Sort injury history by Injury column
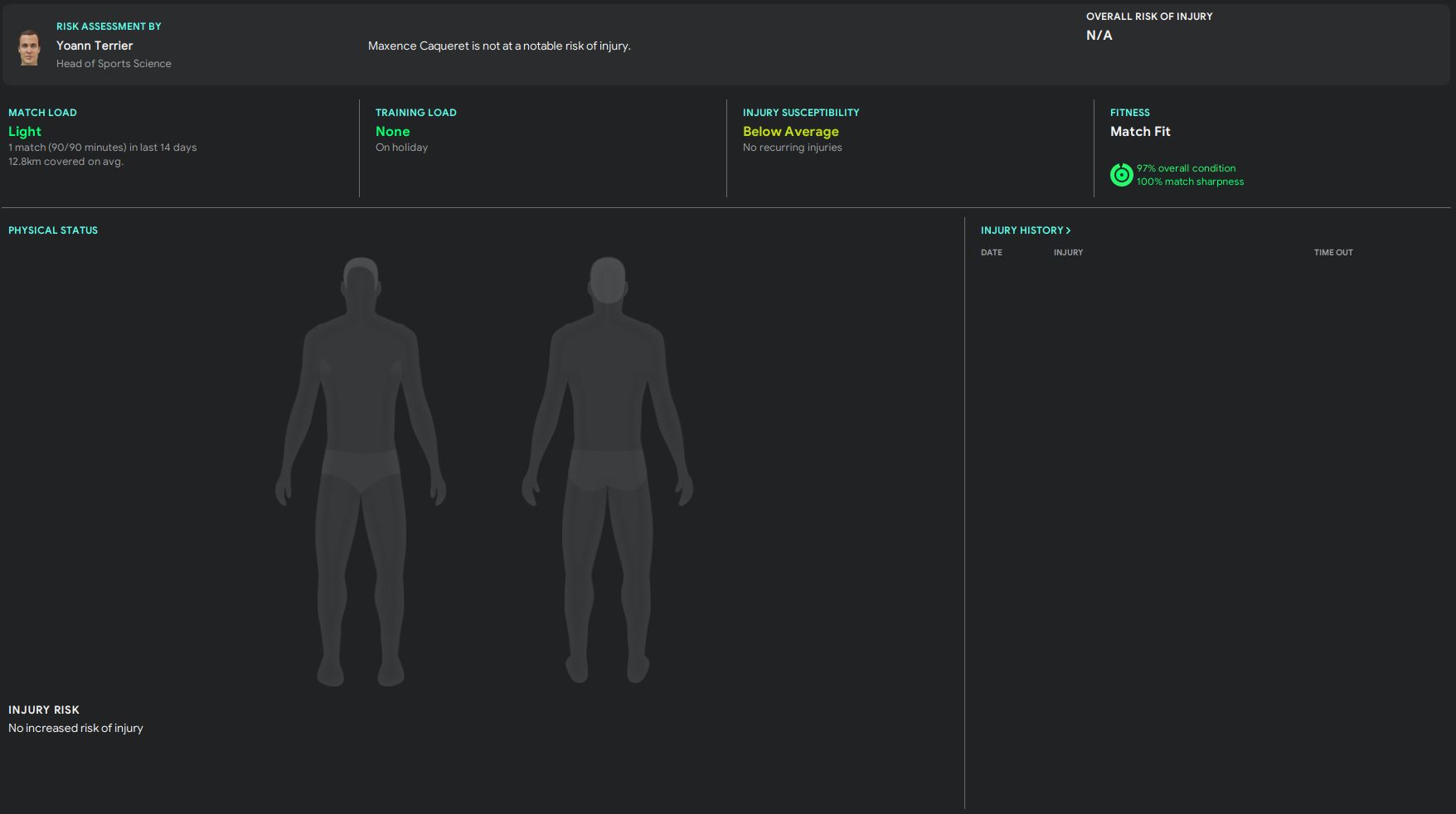The image size is (1456, 814). [x=1068, y=253]
